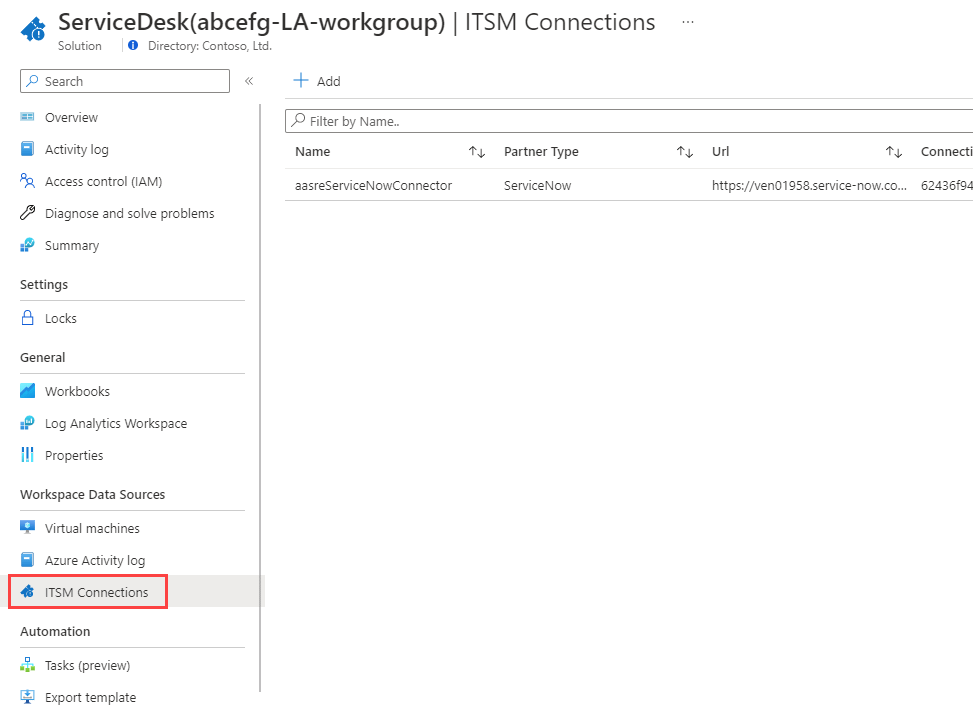Screen dimensions: 973x710
Task: Sort by Url column arrows
Action: pos(894,151)
